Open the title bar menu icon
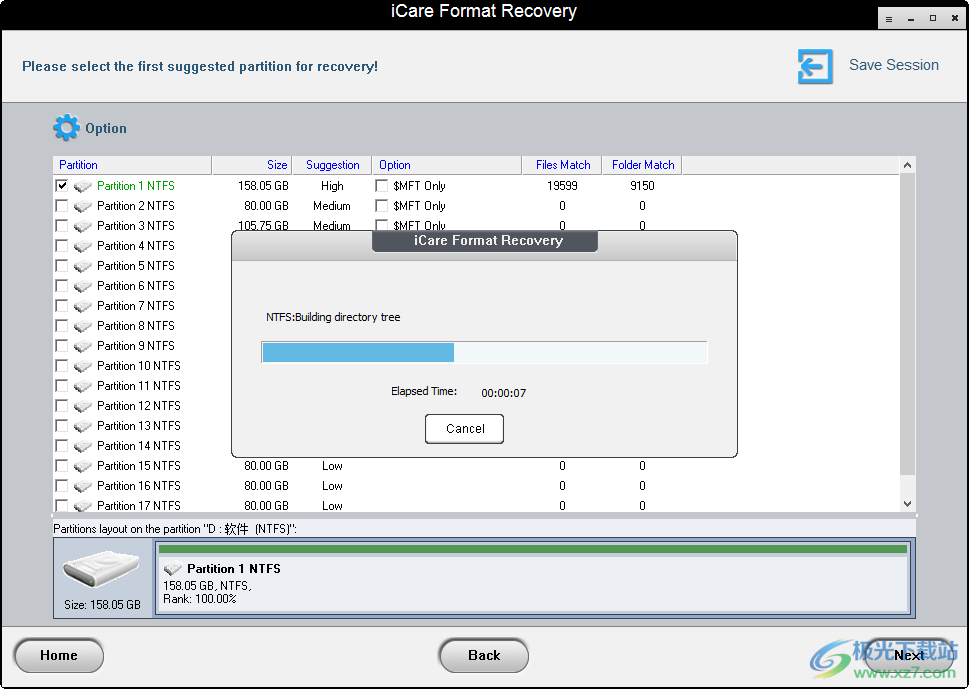Screen dimensions: 969x689 889,19
